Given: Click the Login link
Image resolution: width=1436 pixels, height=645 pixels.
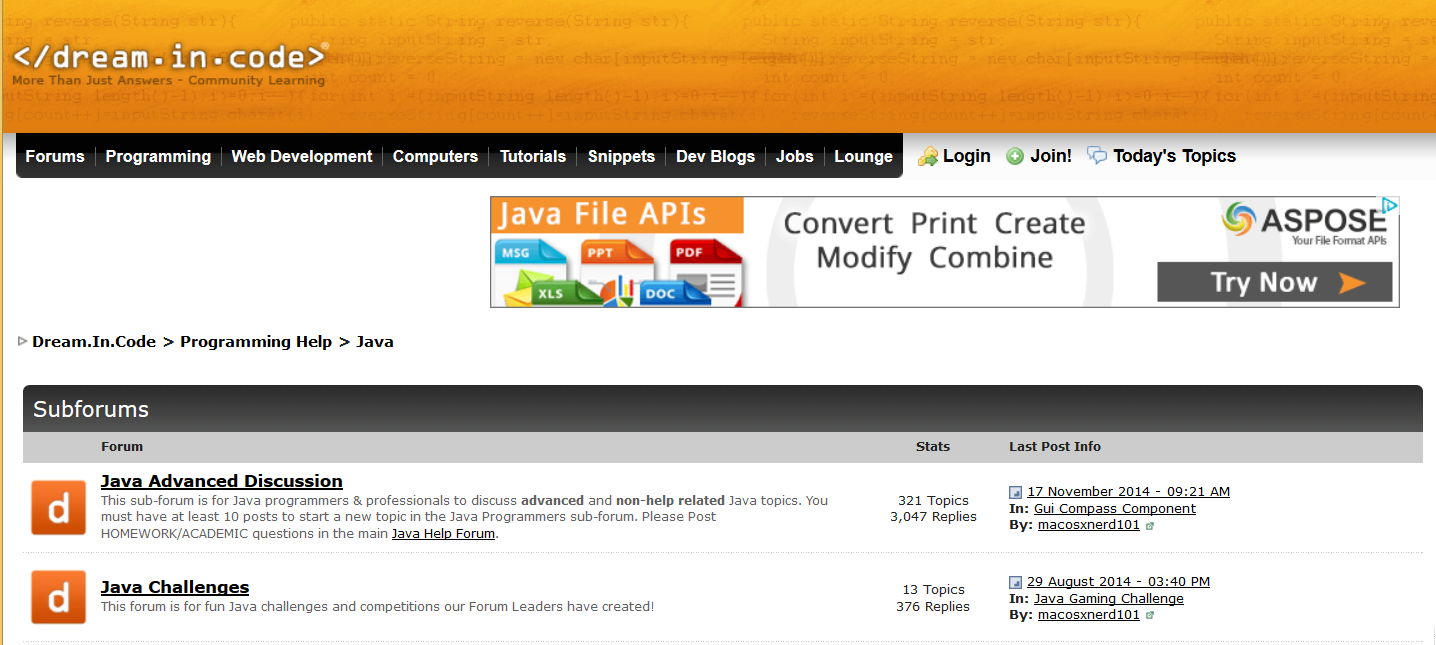Looking at the screenshot, I should click(966, 156).
